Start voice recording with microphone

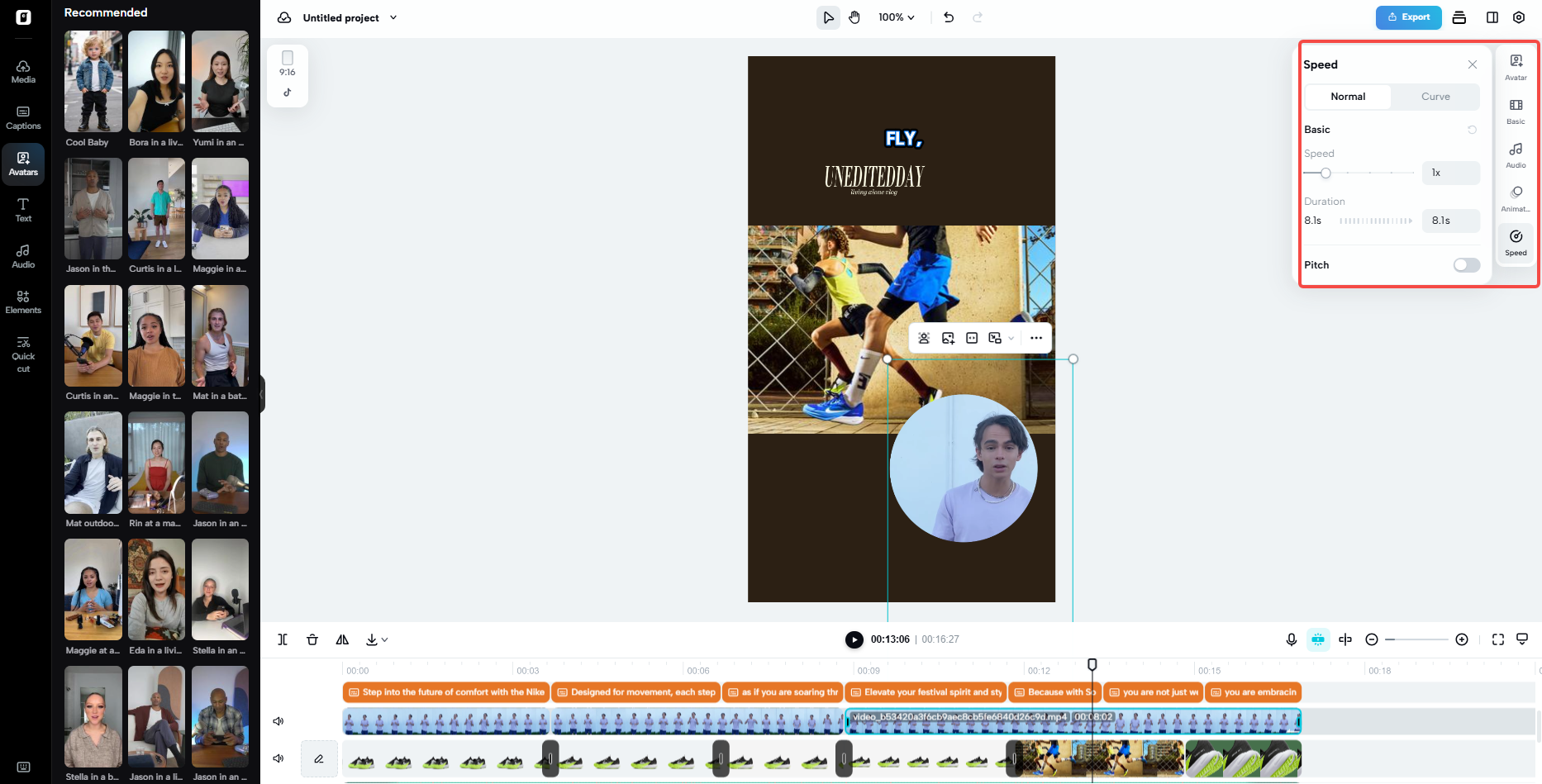(1292, 639)
